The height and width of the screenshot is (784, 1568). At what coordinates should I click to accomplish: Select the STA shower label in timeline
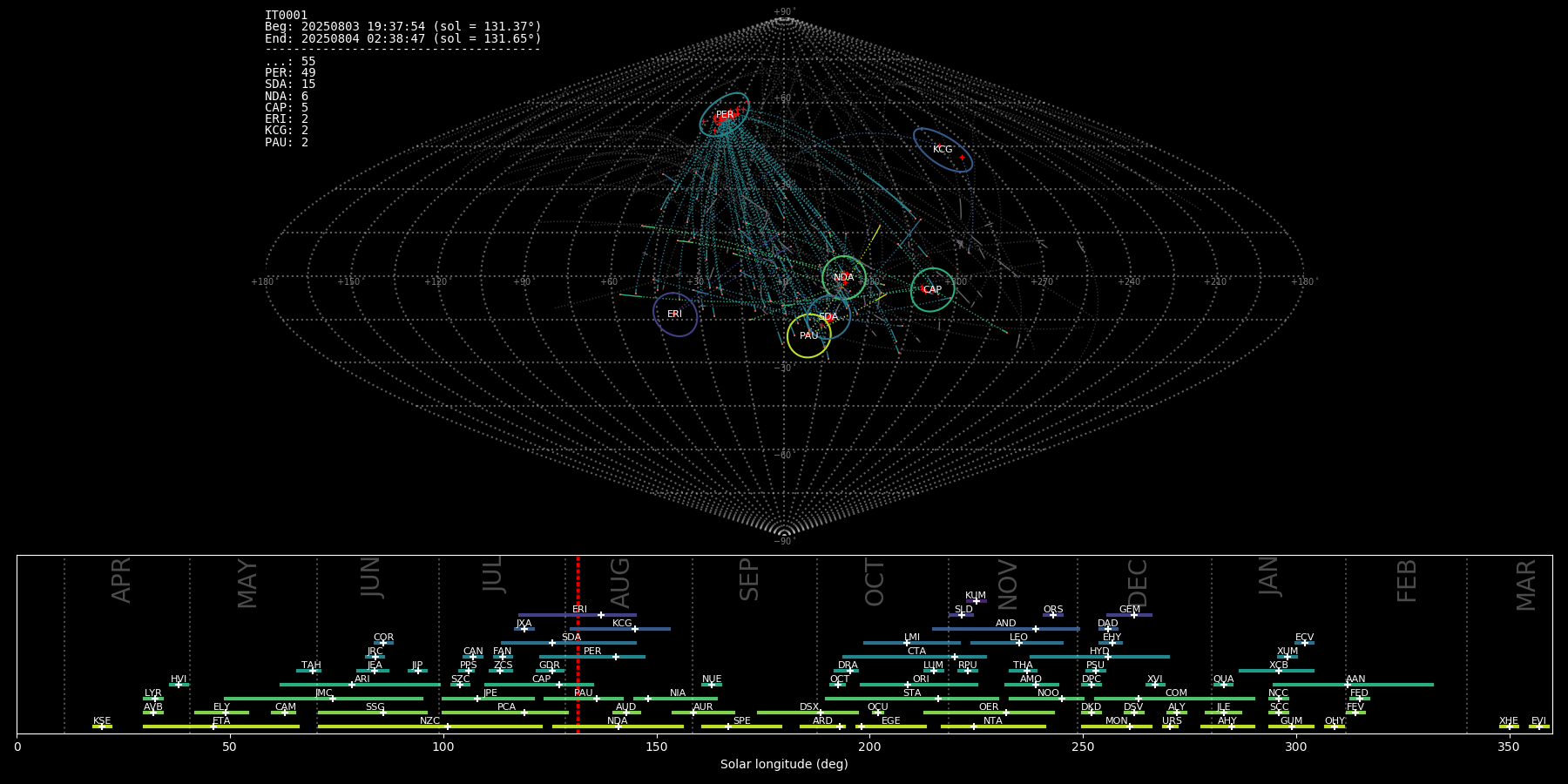tap(912, 693)
